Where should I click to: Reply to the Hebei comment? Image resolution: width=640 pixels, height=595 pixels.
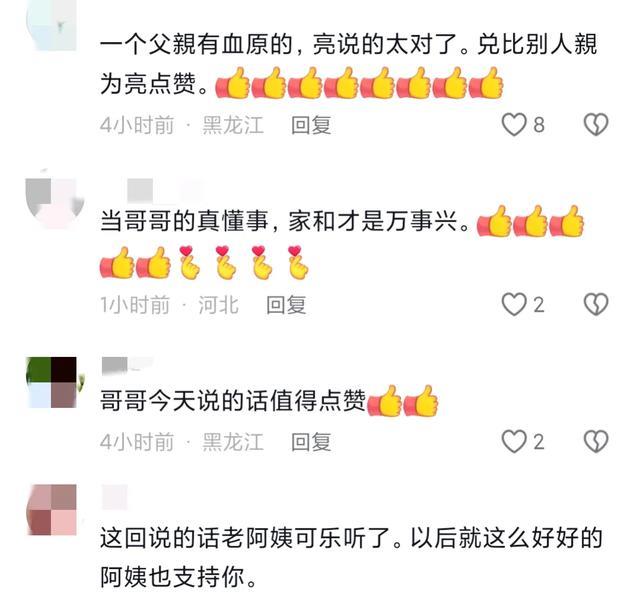pyautogui.click(x=286, y=305)
